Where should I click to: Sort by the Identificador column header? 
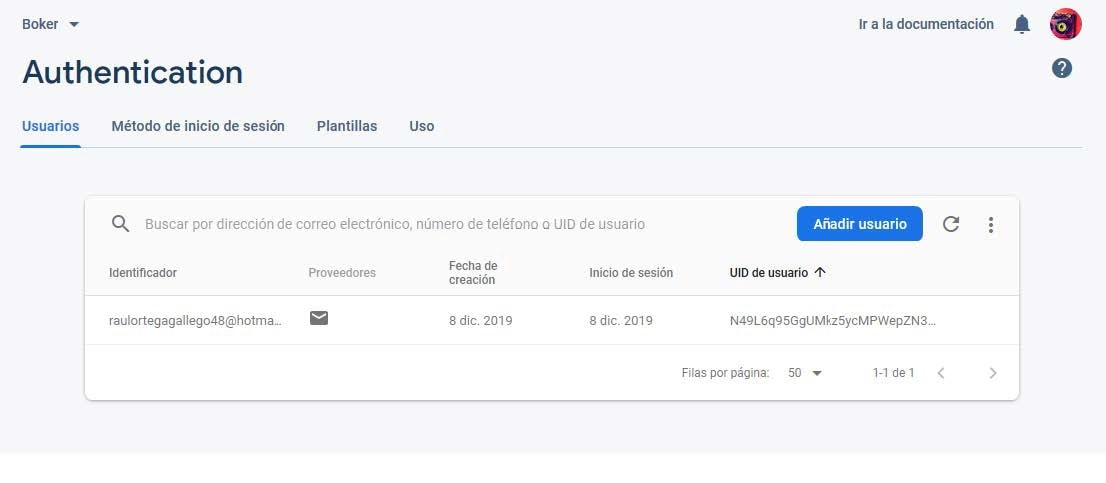coord(142,272)
